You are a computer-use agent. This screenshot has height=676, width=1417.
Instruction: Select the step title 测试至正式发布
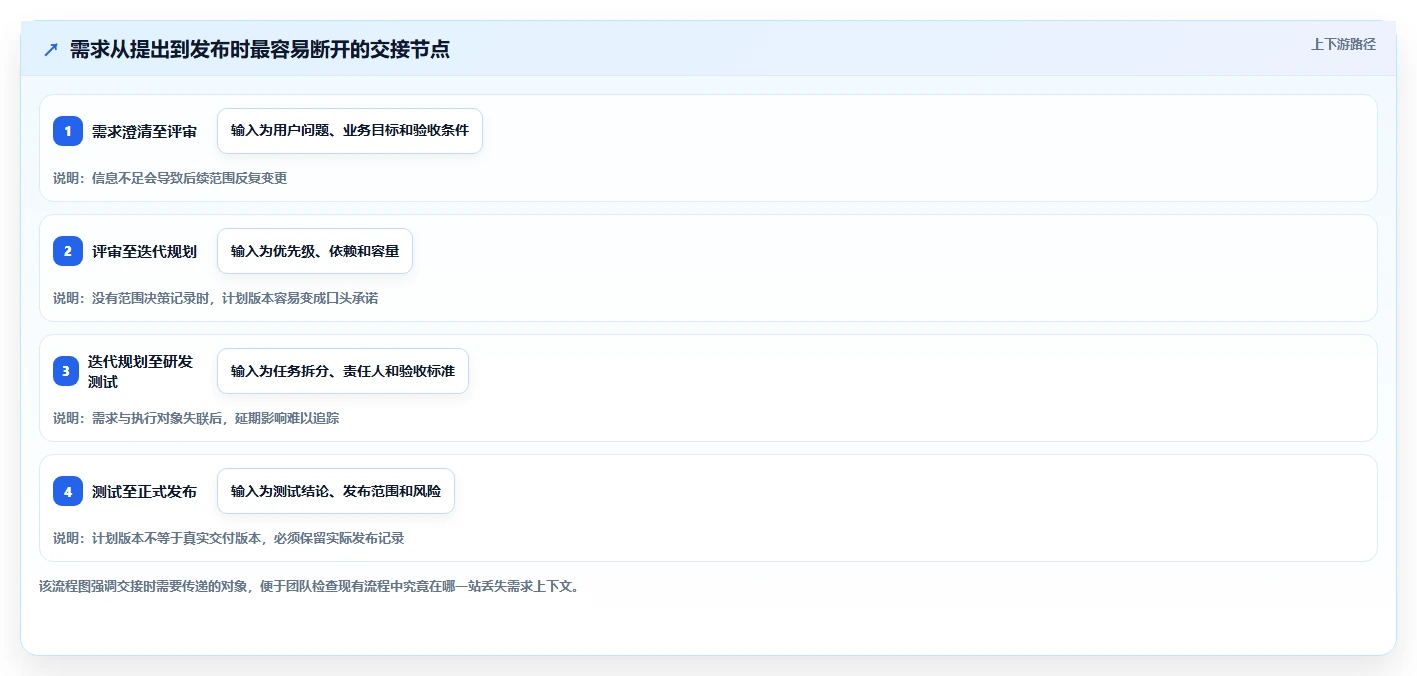(144, 491)
